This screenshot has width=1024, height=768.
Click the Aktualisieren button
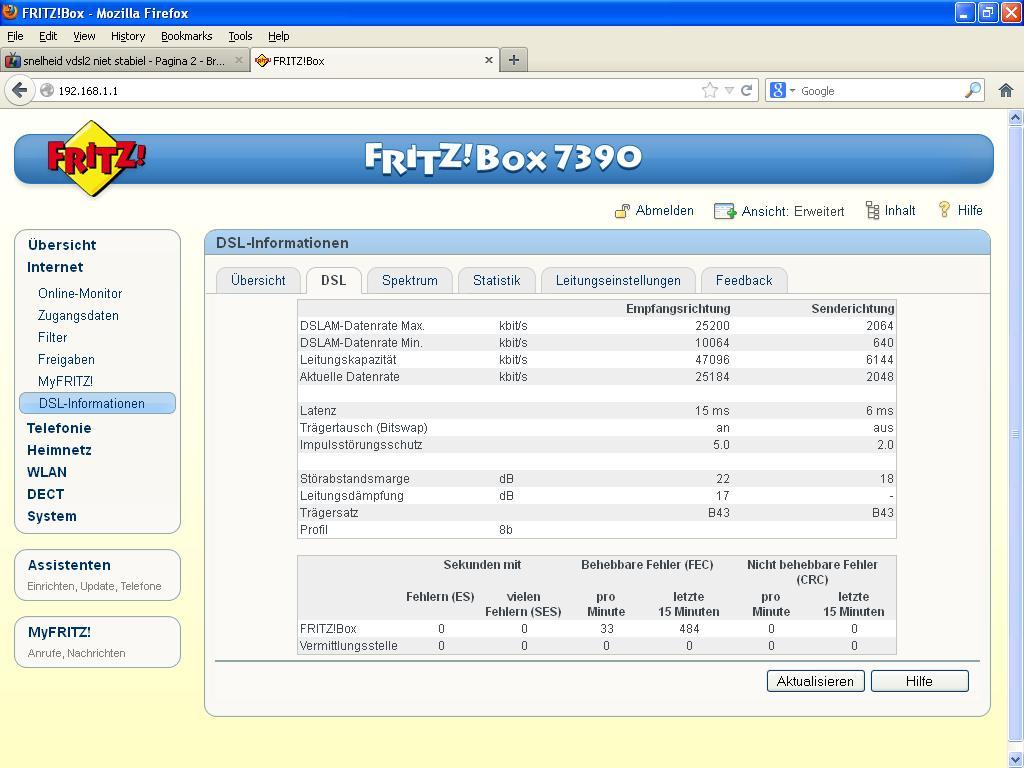[x=815, y=681]
